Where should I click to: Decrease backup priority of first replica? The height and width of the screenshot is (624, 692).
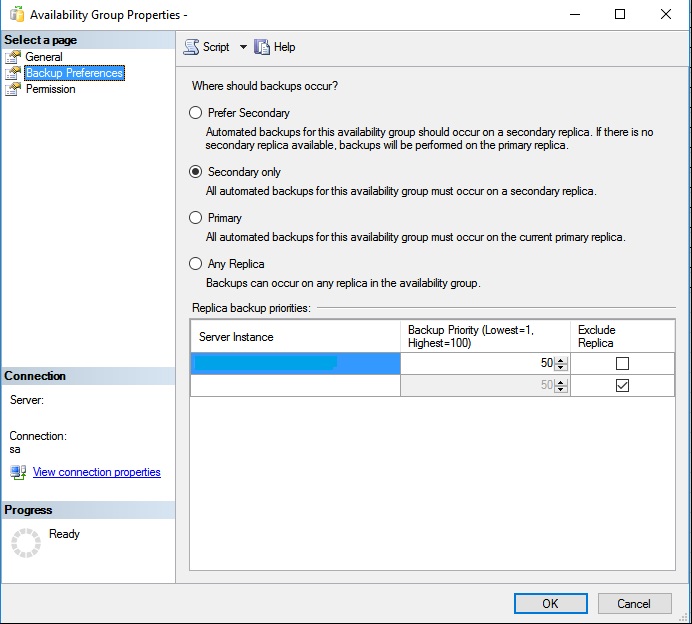[561, 367]
